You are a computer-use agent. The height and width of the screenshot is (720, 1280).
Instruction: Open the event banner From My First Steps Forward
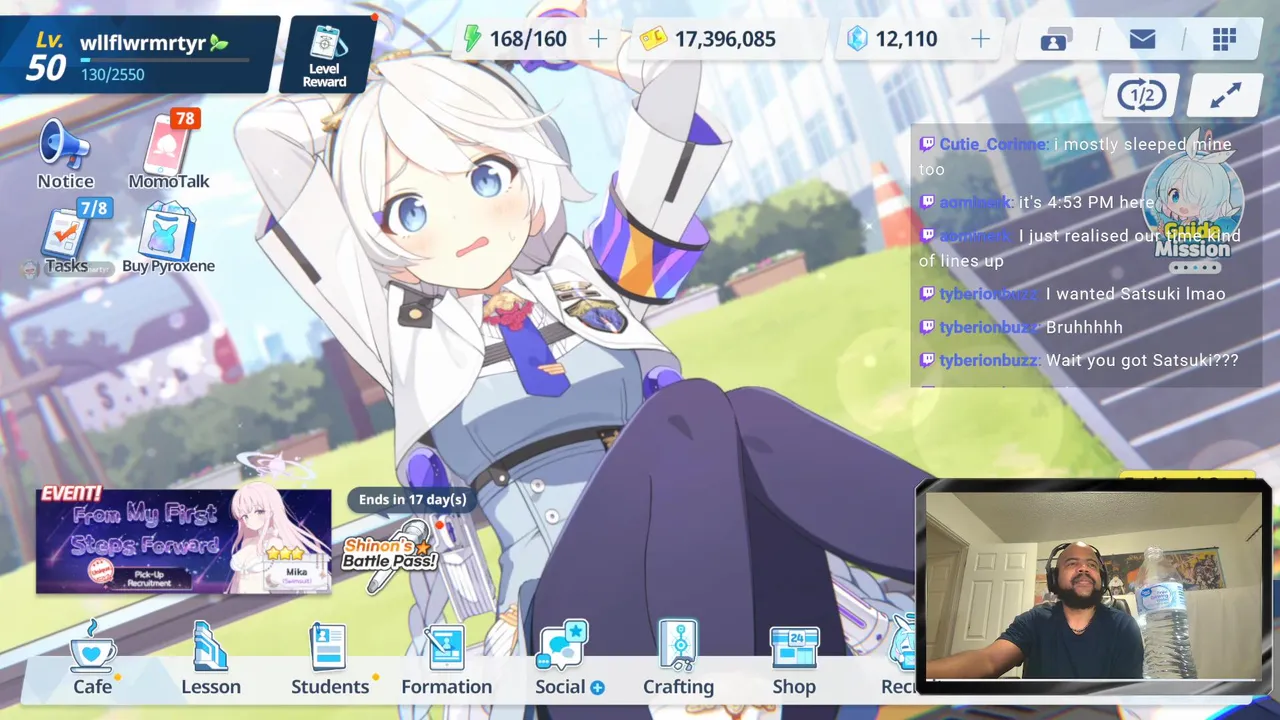coord(184,541)
